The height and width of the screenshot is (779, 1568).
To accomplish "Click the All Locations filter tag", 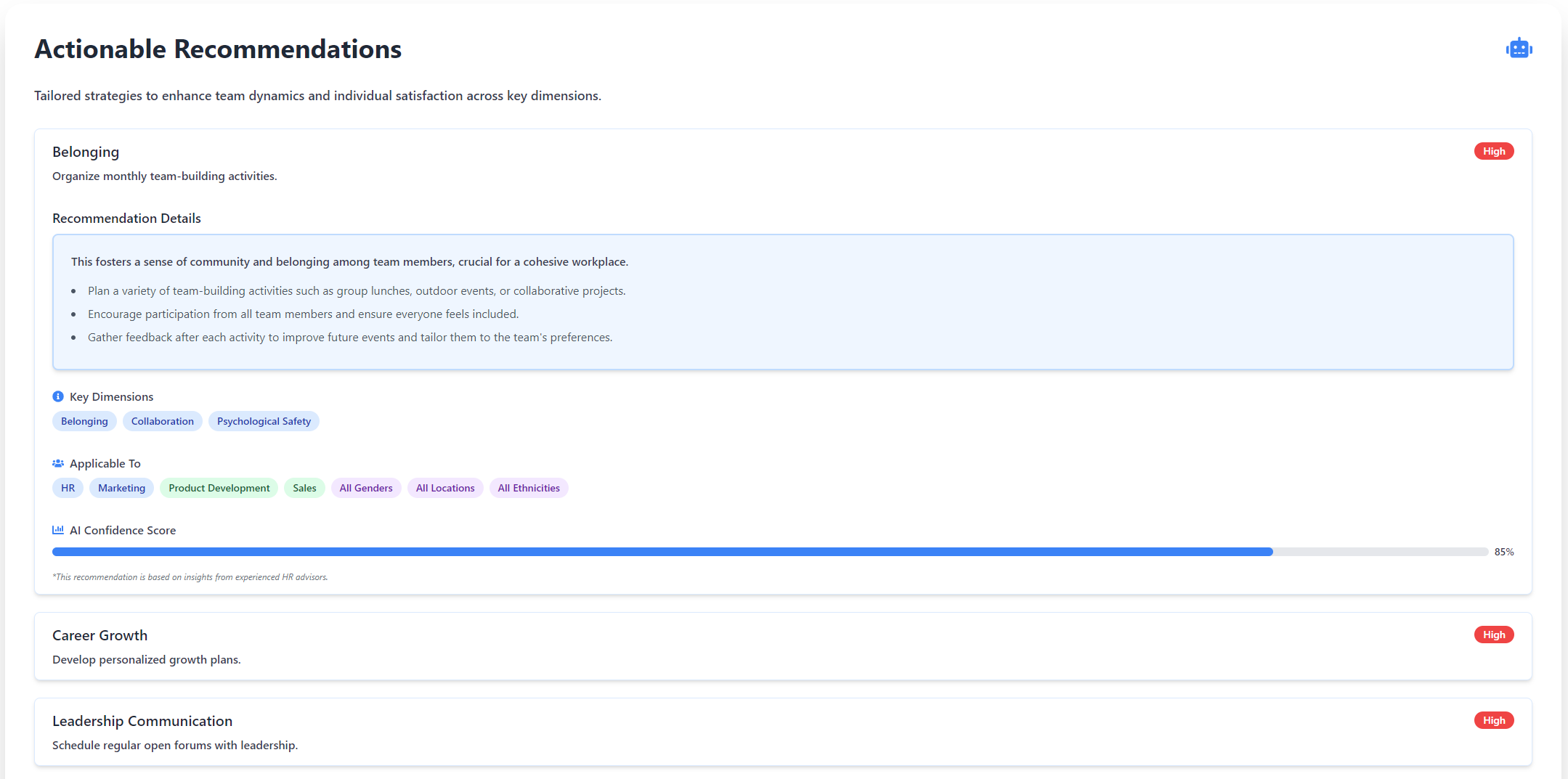I will click(444, 488).
